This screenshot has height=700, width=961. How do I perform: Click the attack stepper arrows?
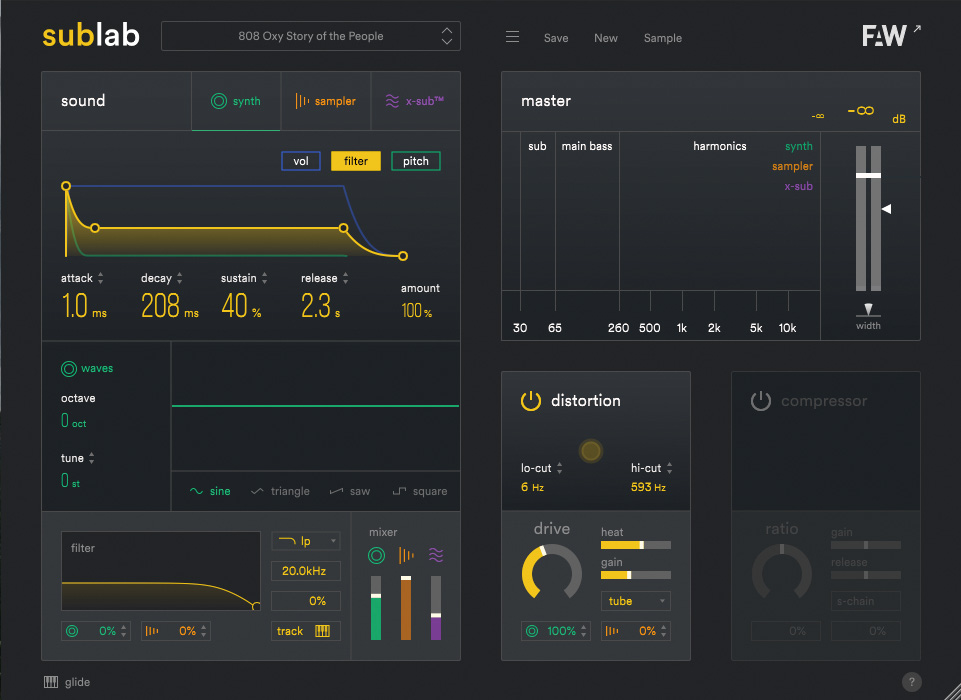click(x=101, y=278)
